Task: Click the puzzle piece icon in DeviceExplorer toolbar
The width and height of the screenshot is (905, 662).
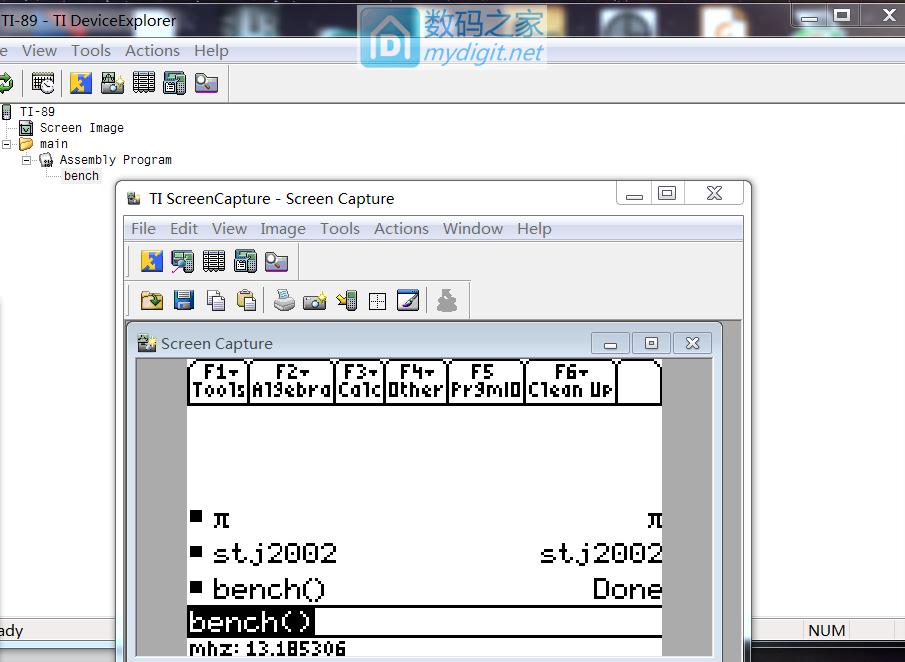Action: [x=81, y=83]
